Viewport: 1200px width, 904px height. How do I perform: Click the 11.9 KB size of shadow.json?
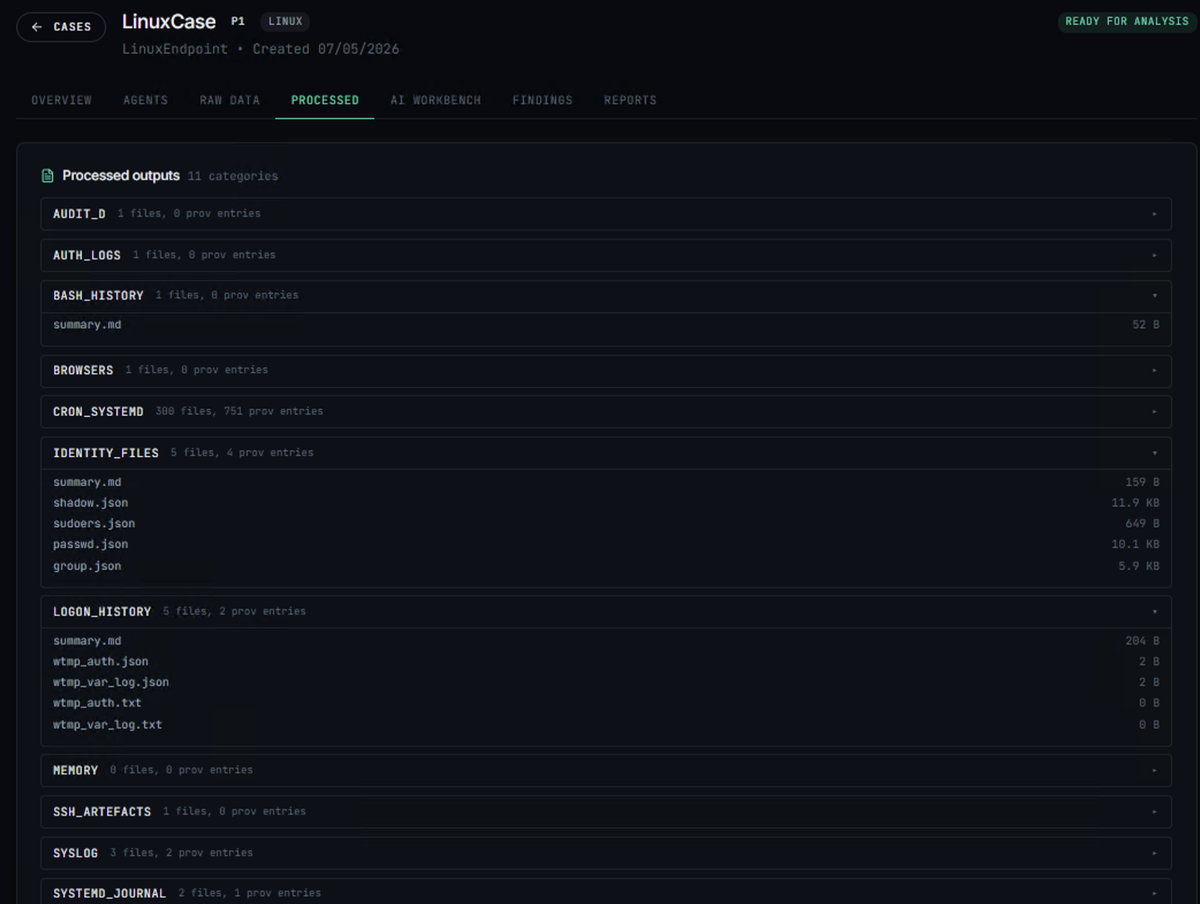point(1135,503)
